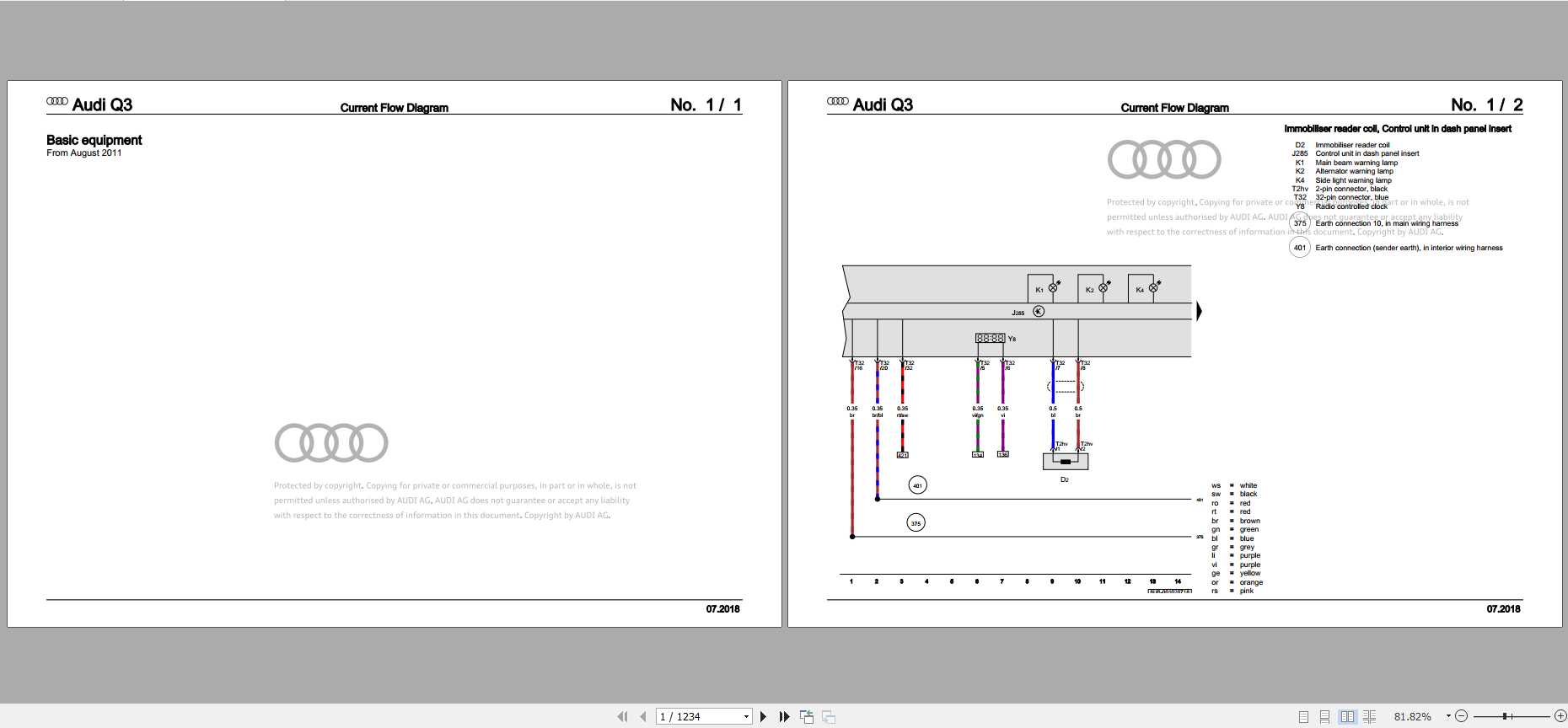Click the previous view icon
This screenshot has height=728, width=1568.
pyautogui.click(x=807, y=716)
